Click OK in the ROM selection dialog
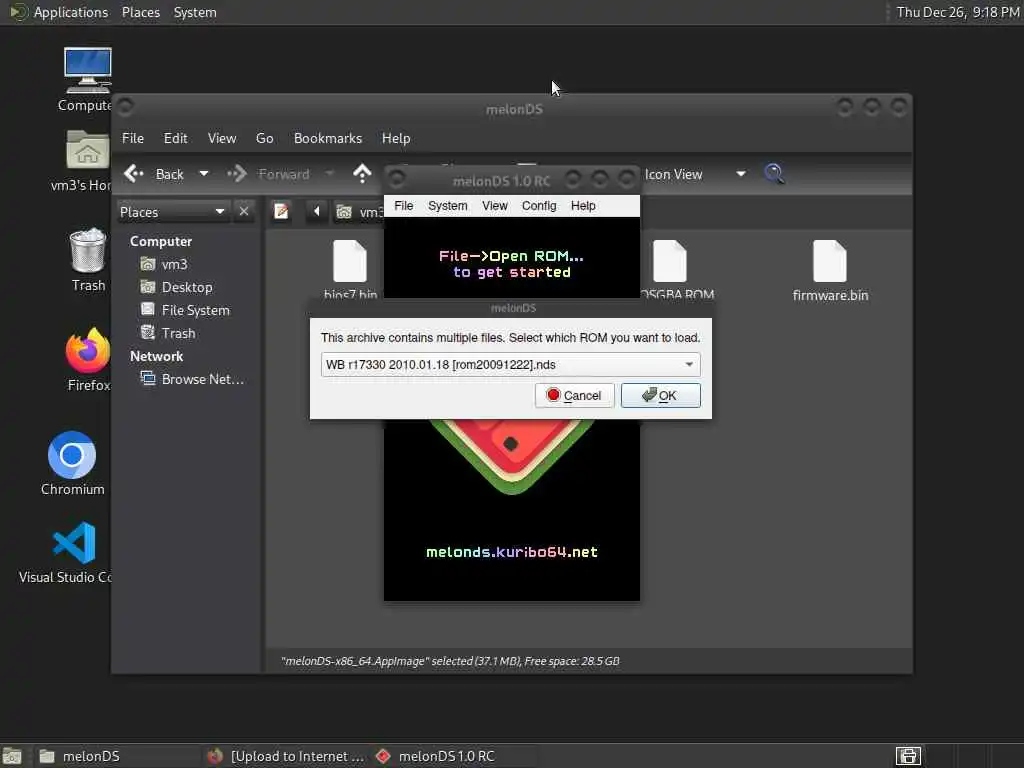Image resolution: width=1024 pixels, height=768 pixels. coord(660,395)
